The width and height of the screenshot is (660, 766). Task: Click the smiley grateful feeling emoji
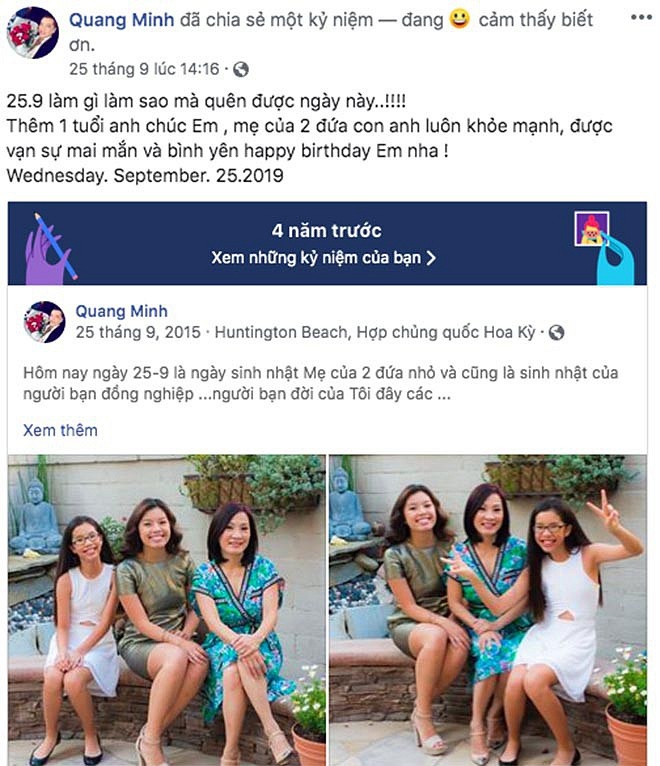[x=459, y=19]
